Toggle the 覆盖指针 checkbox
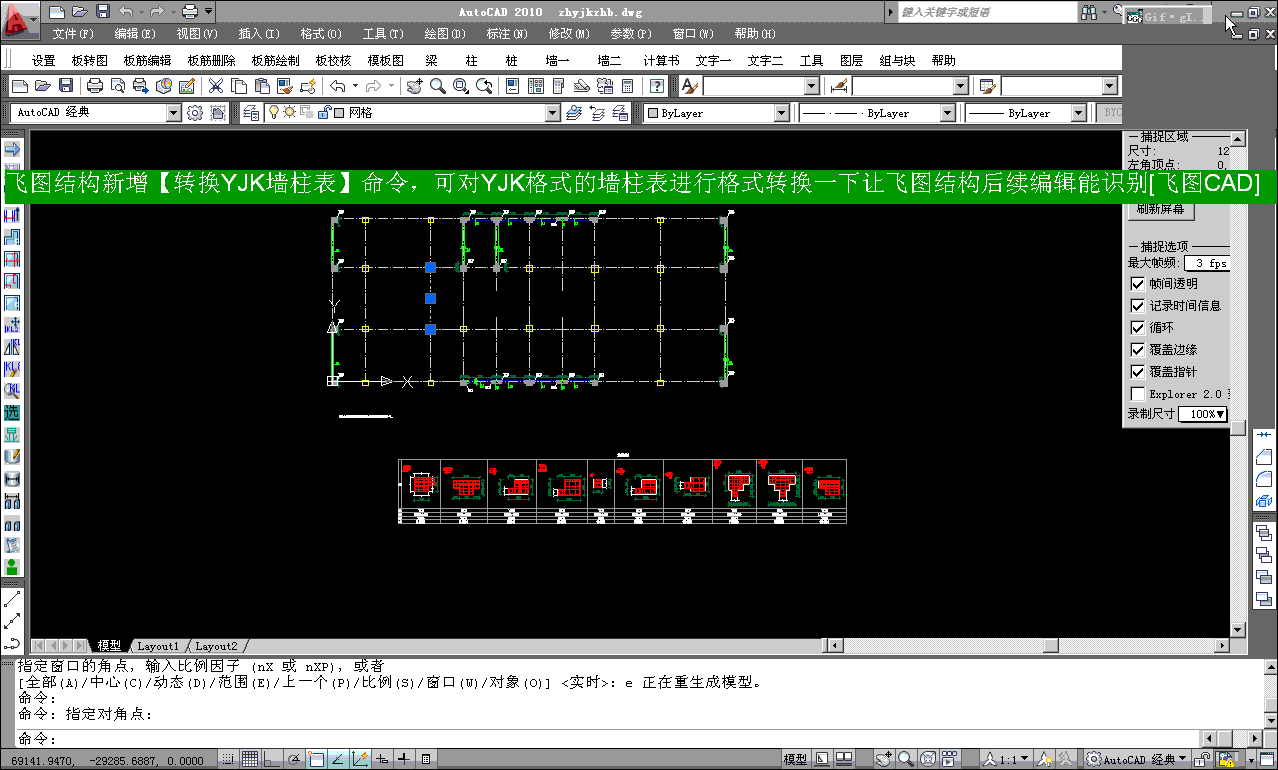The image size is (1278, 770). tap(1138, 372)
